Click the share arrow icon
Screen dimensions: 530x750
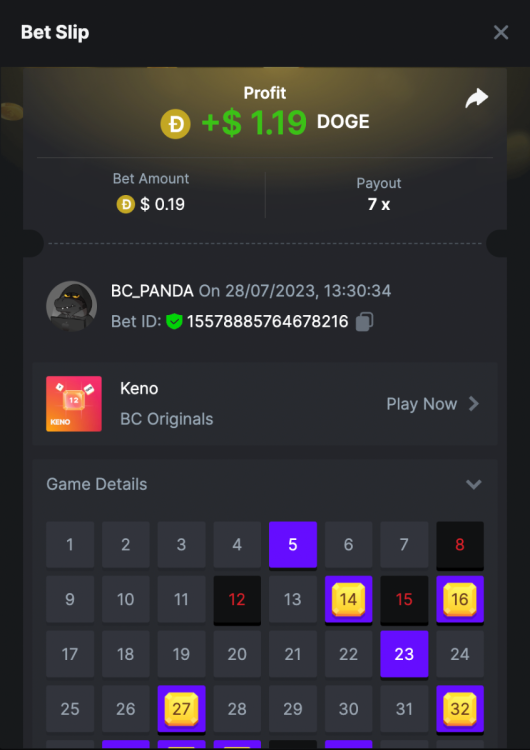point(476,98)
